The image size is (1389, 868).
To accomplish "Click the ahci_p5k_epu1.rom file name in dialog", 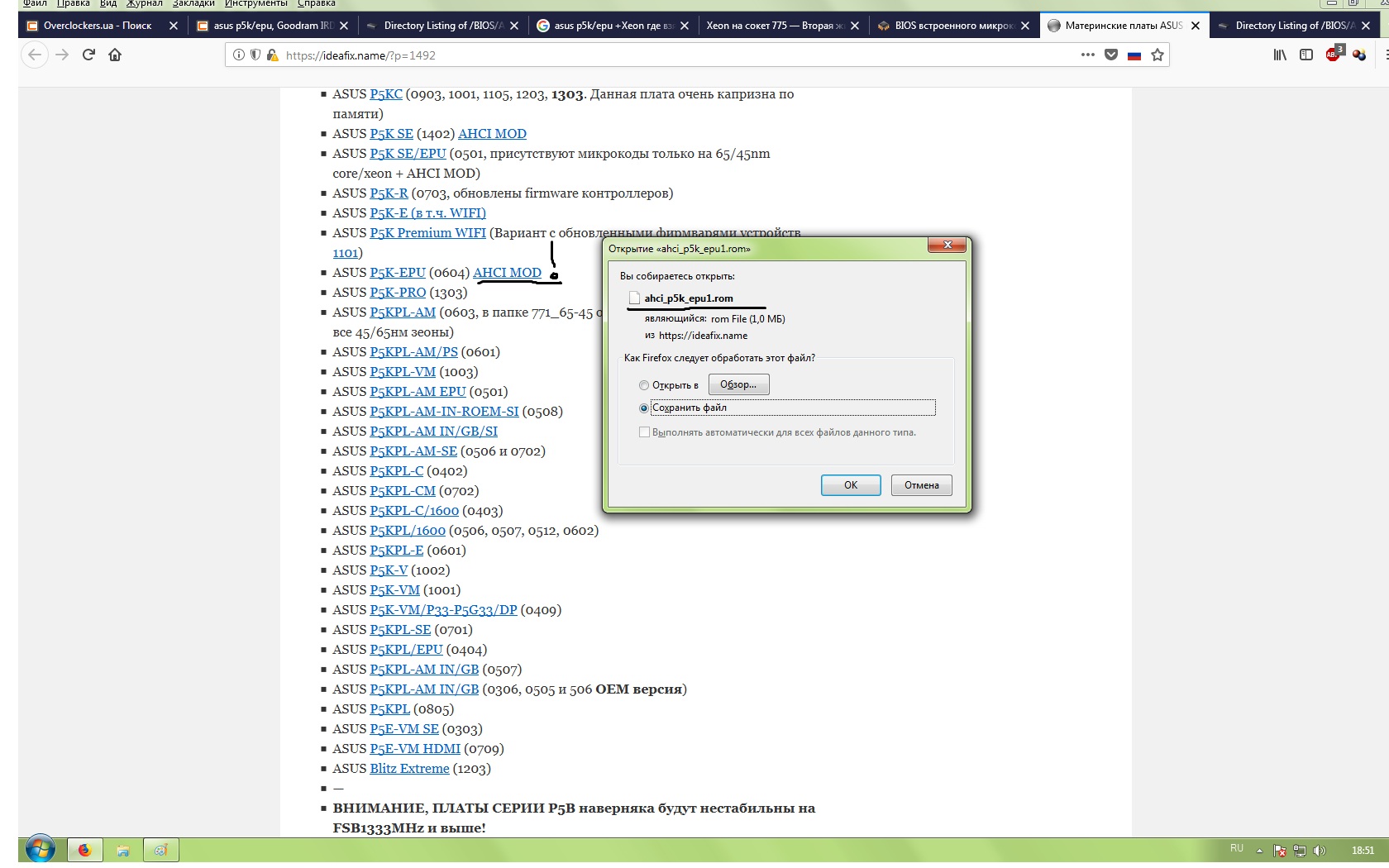I will pos(689,298).
